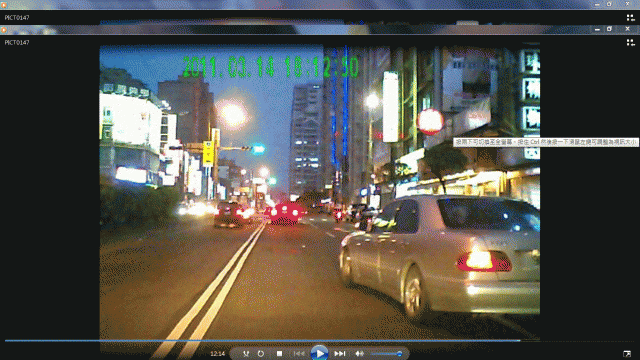Enter full screen mode icon bottom-right
Viewport: 640px width, 360px height.
(627, 353)
